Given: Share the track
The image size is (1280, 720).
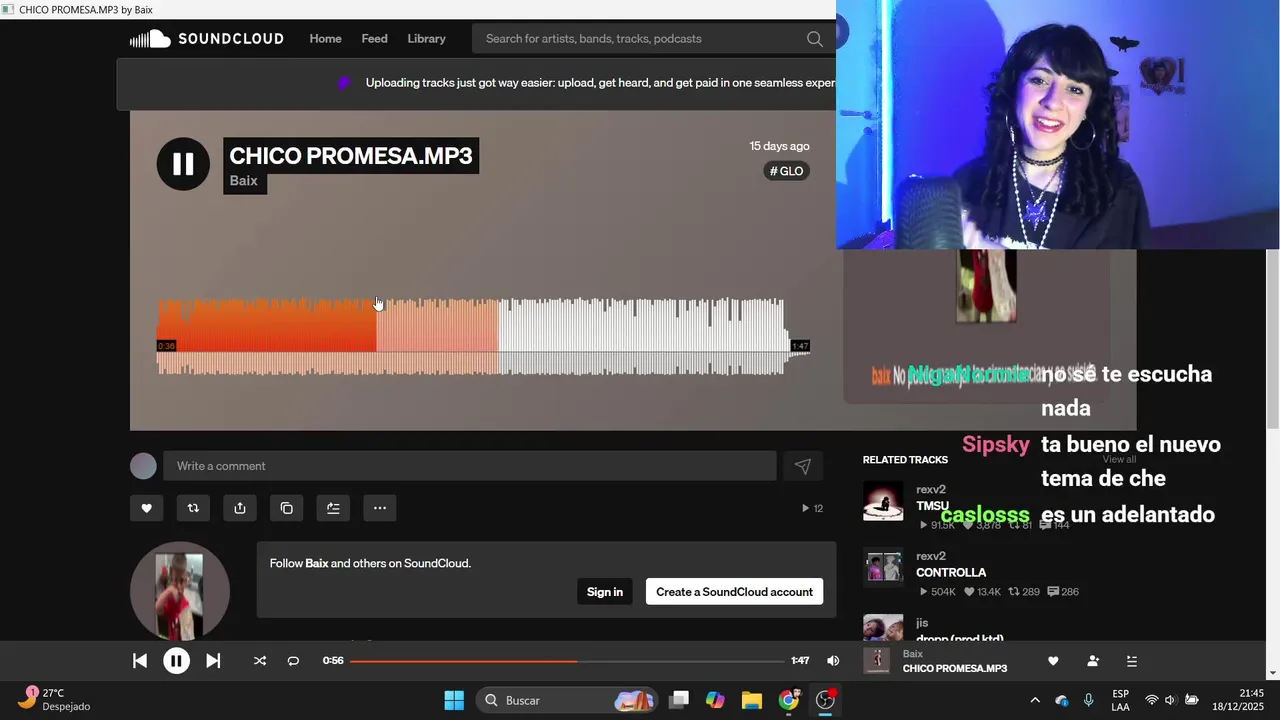Looking at the screenshot, I should click(x=240, y=508).
